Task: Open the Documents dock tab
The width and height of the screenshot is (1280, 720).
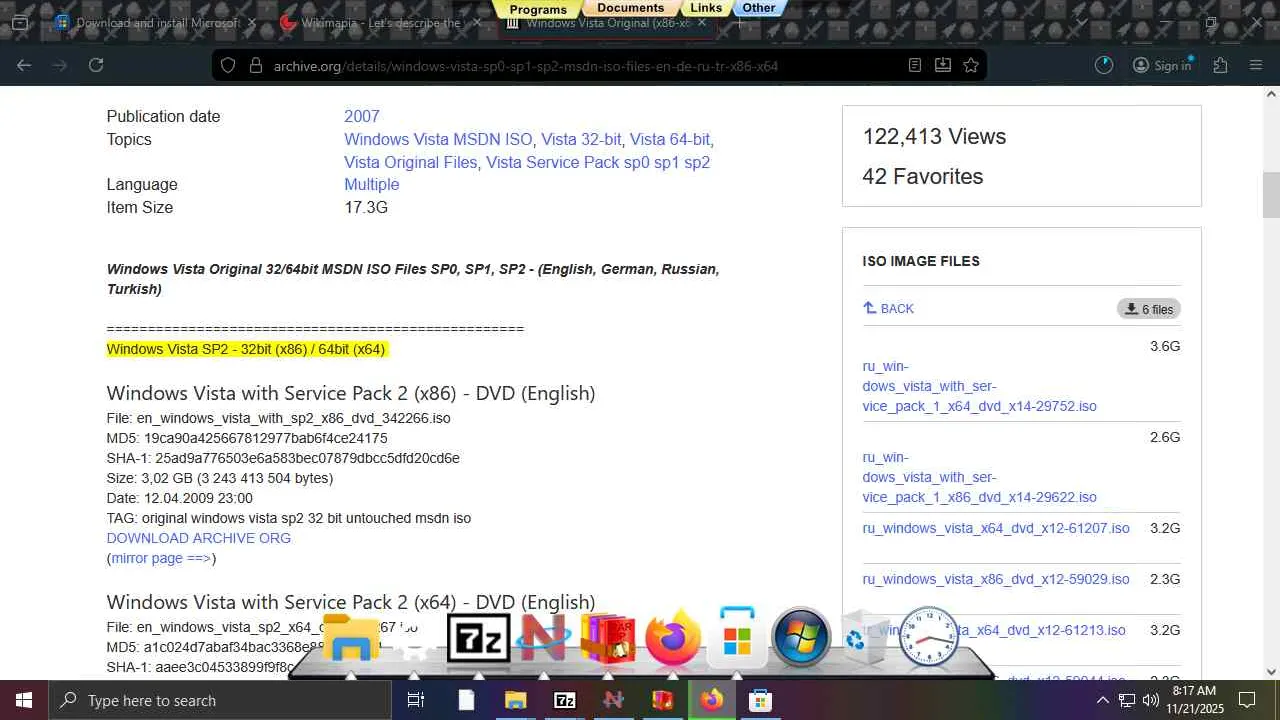Action: (631, 8)
